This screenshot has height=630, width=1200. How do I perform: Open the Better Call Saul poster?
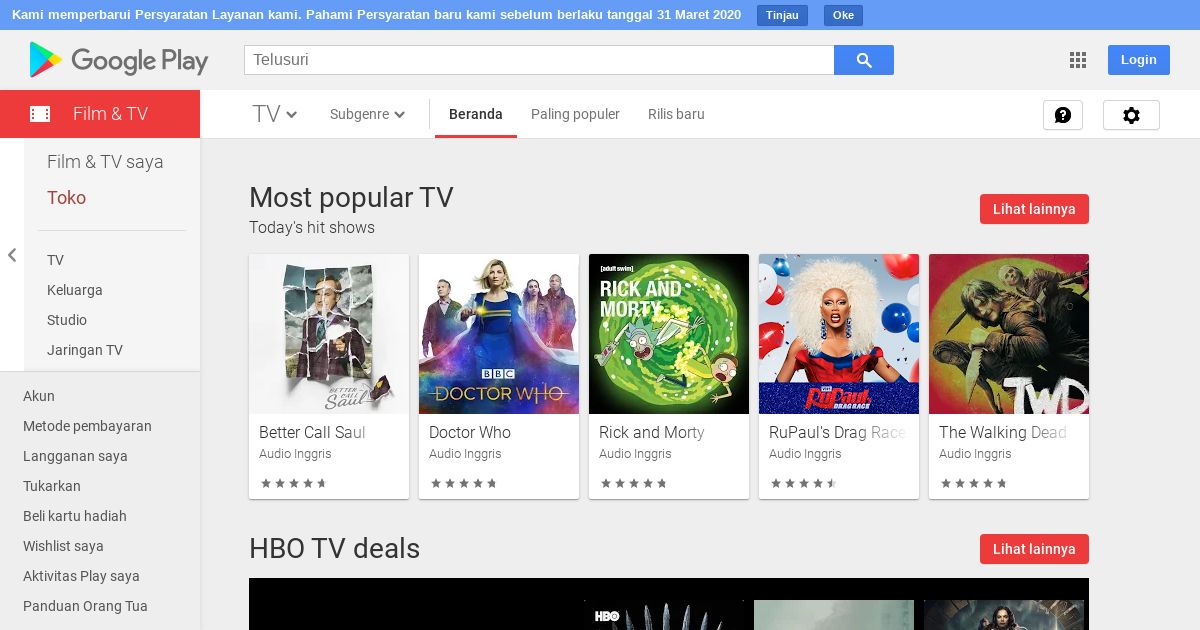click(x=329, y=334)
